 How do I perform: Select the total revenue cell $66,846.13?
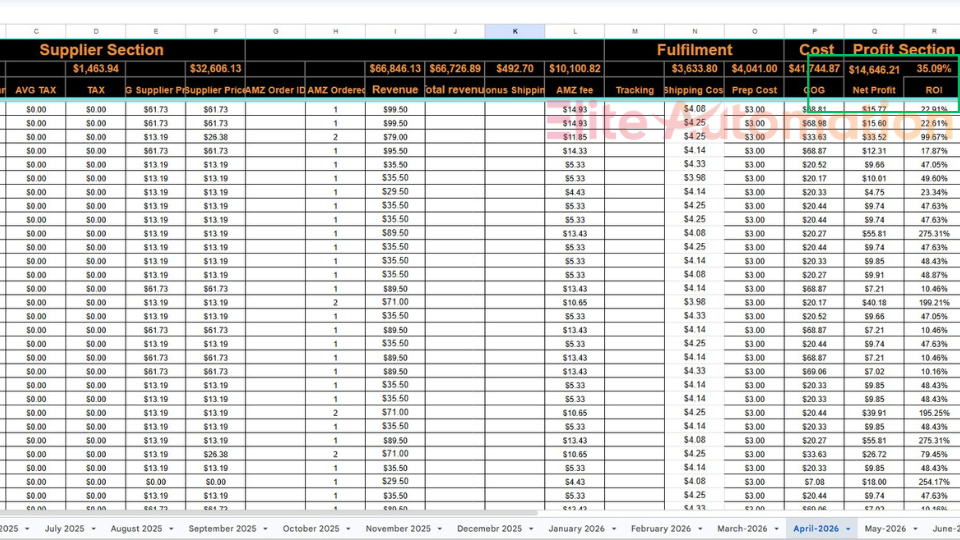[395, 69]
